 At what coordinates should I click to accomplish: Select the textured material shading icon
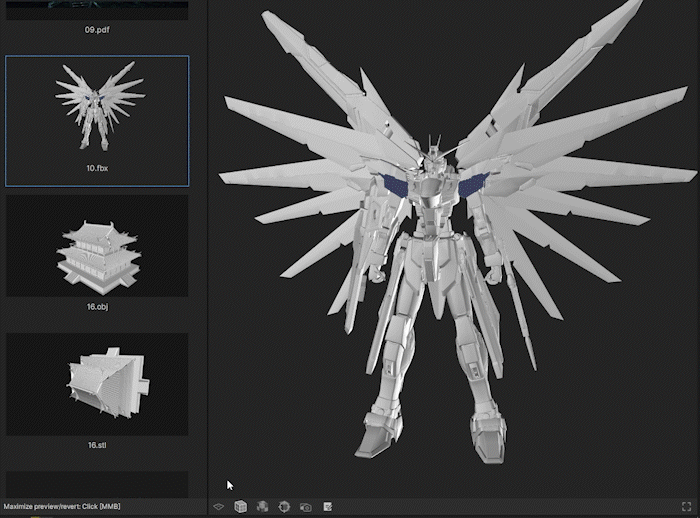(x=262, y=506)
